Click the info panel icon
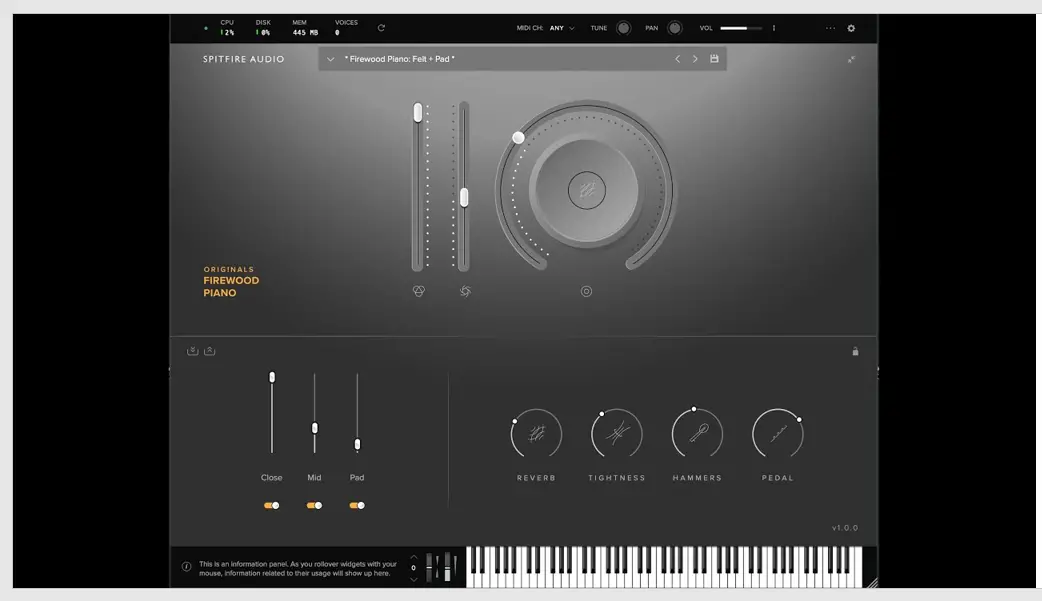 tap(187, 566)
